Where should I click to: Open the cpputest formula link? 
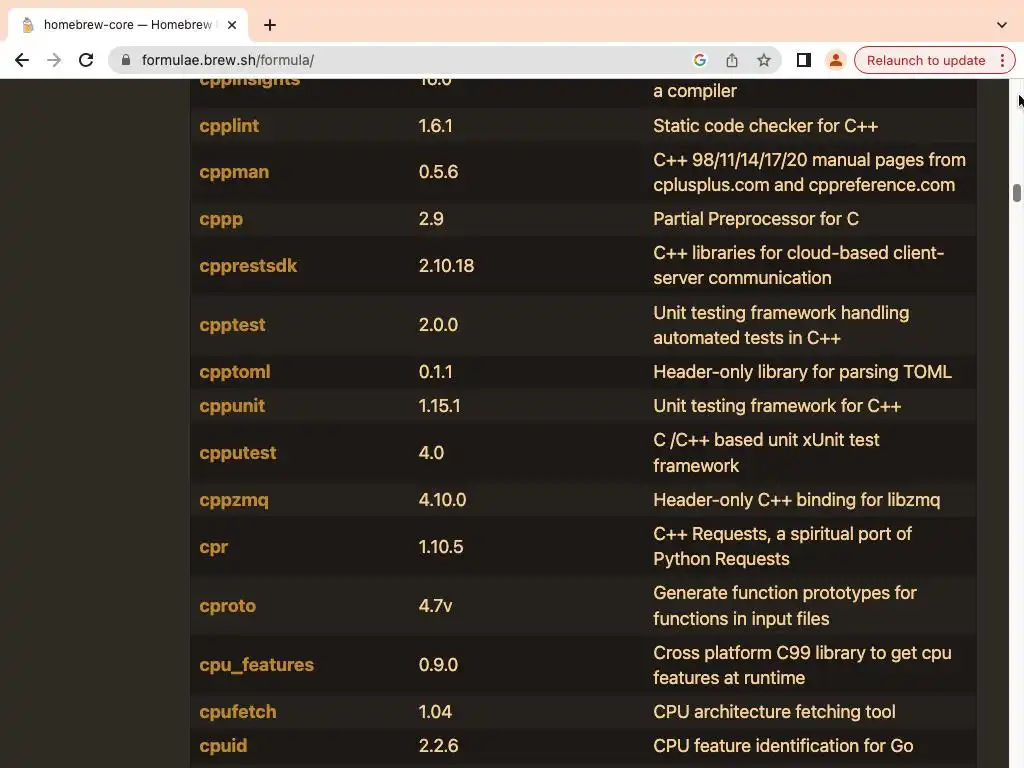click(238, 453)
